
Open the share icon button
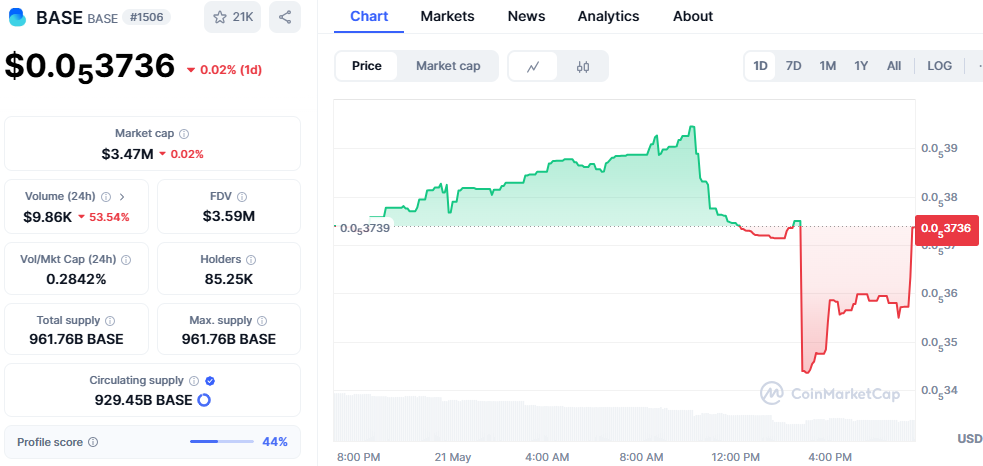coord(285,17)
